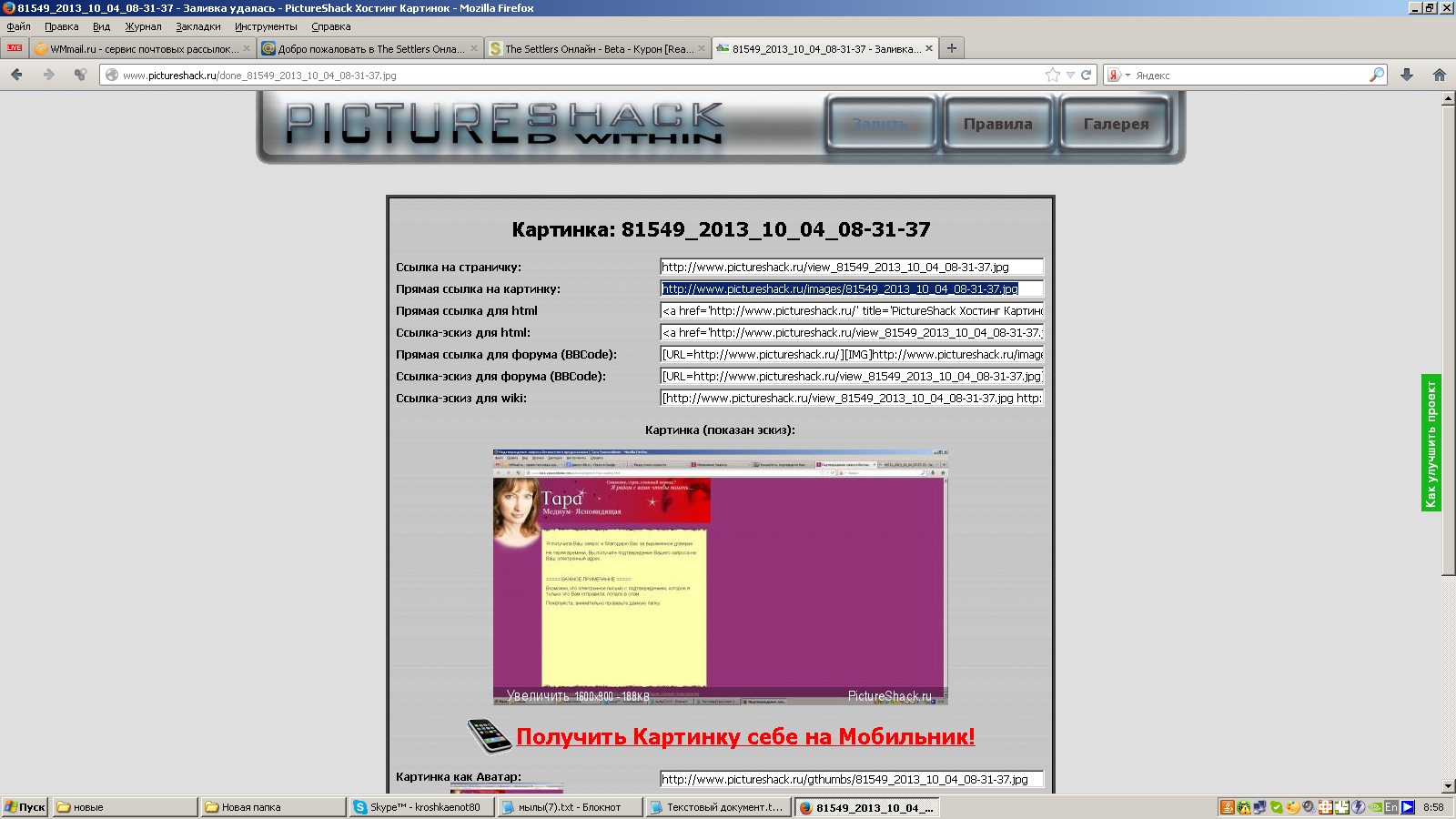Click the Daemon Tools lightning tray icon
This screenshot has height=819, width=1456.
pos(1358,807)
